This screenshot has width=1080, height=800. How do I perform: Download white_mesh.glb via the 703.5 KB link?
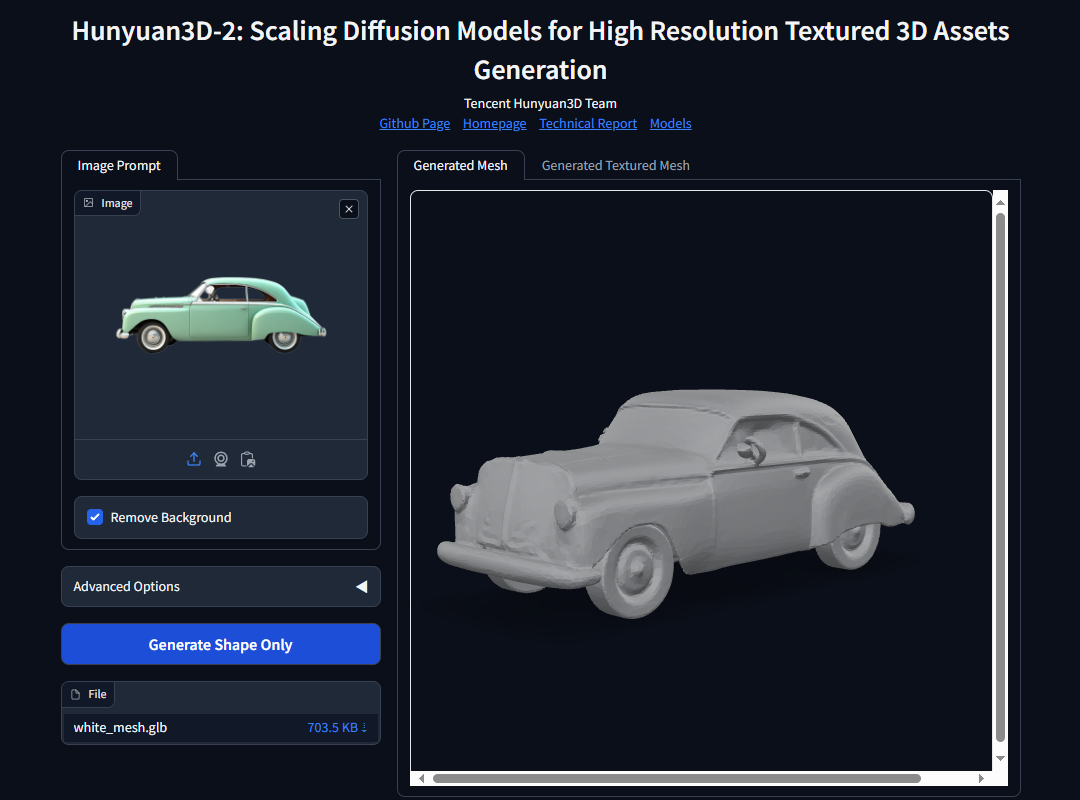(x=337, y=727)
